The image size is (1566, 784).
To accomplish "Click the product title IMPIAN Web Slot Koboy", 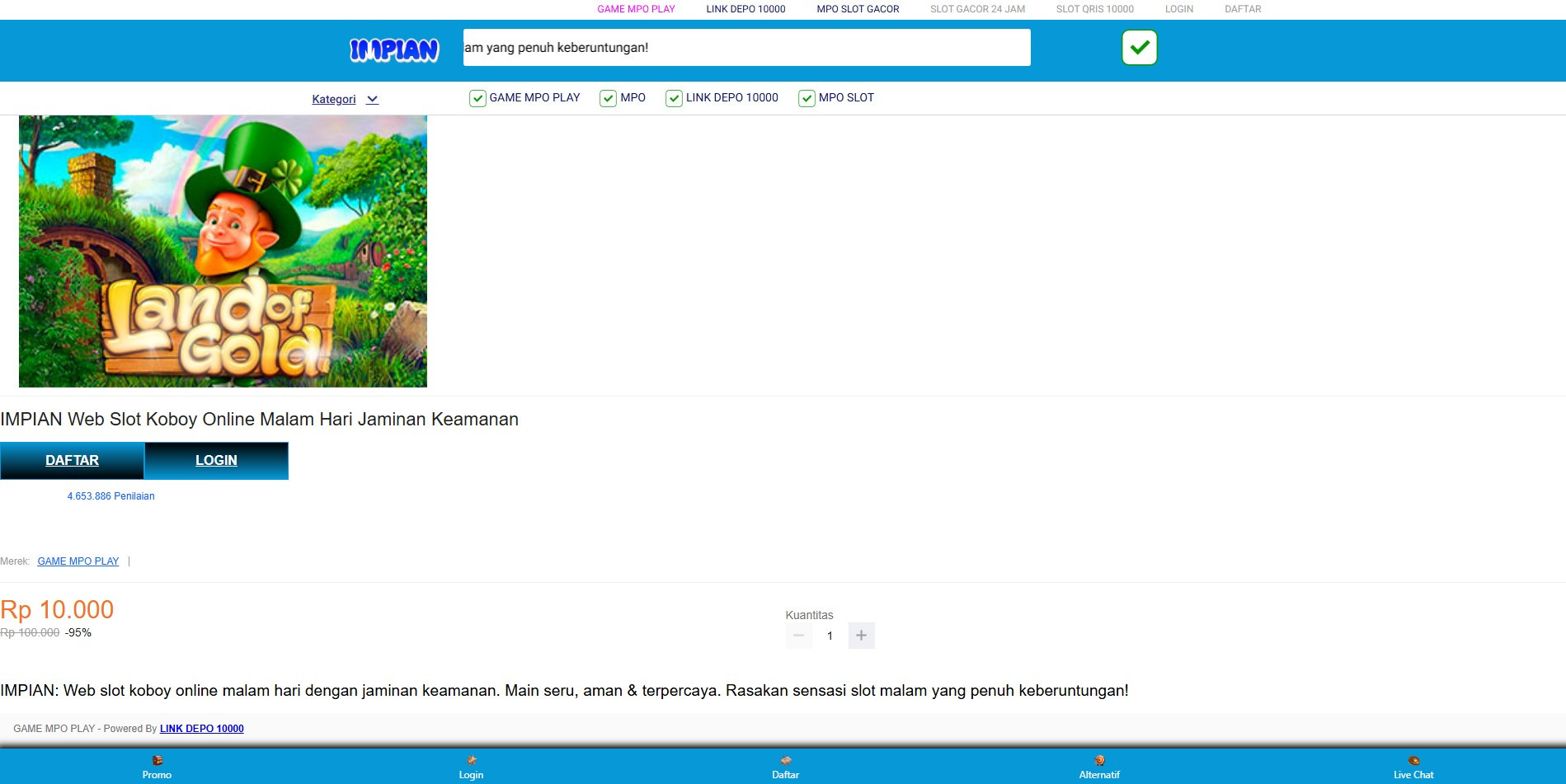I will click(259, 420).
